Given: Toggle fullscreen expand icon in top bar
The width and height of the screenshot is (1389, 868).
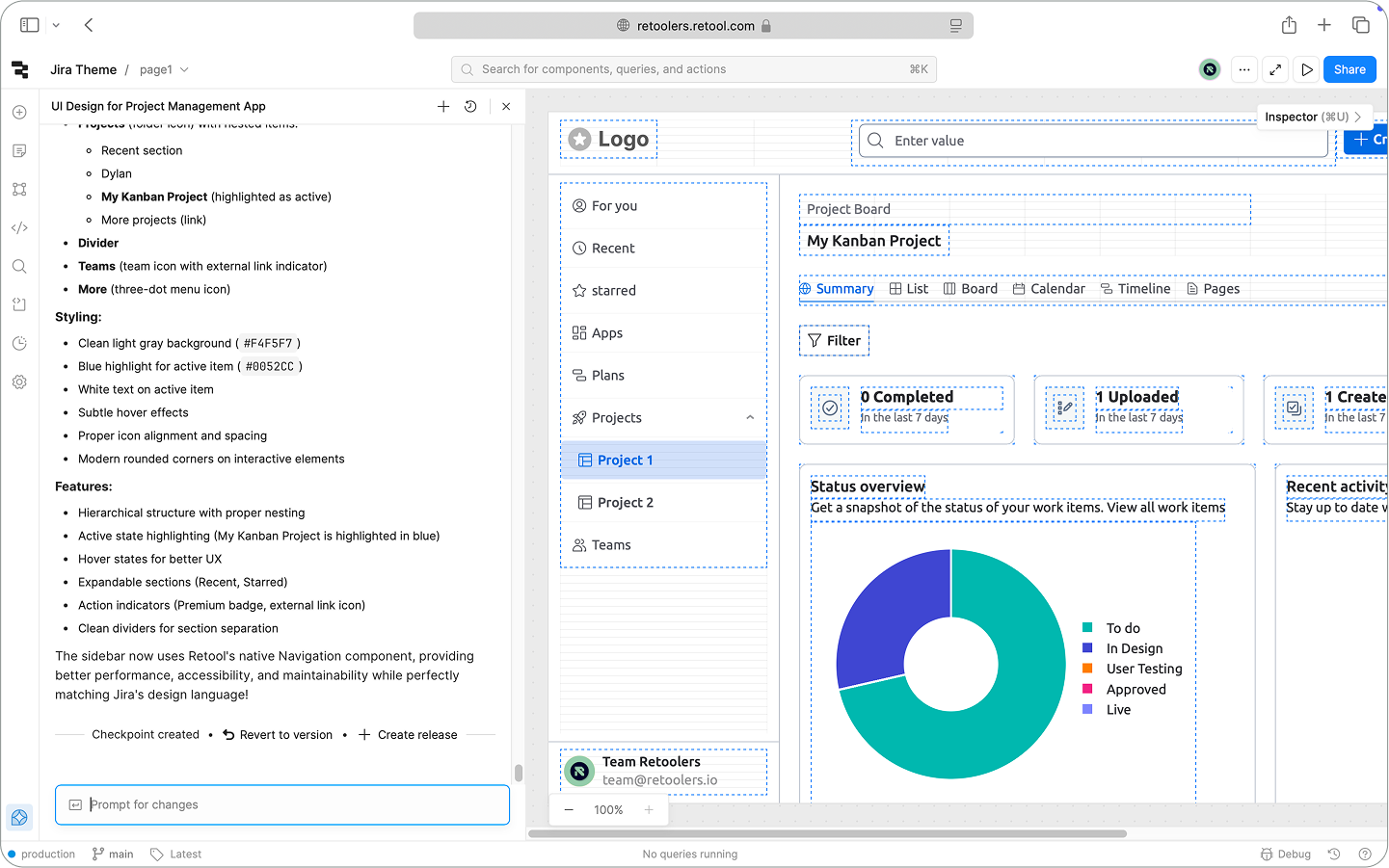Looking at the screenshot, I should tap(1275, 69).
